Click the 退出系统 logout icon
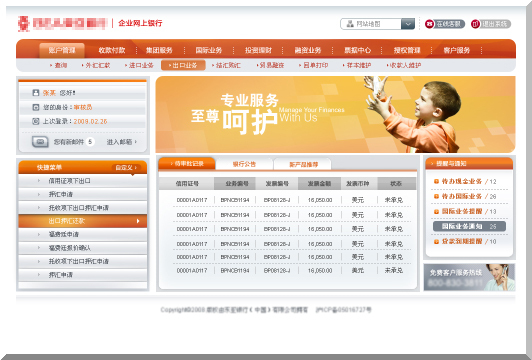Viewport: 532px width, 360px height. [475, 24]
